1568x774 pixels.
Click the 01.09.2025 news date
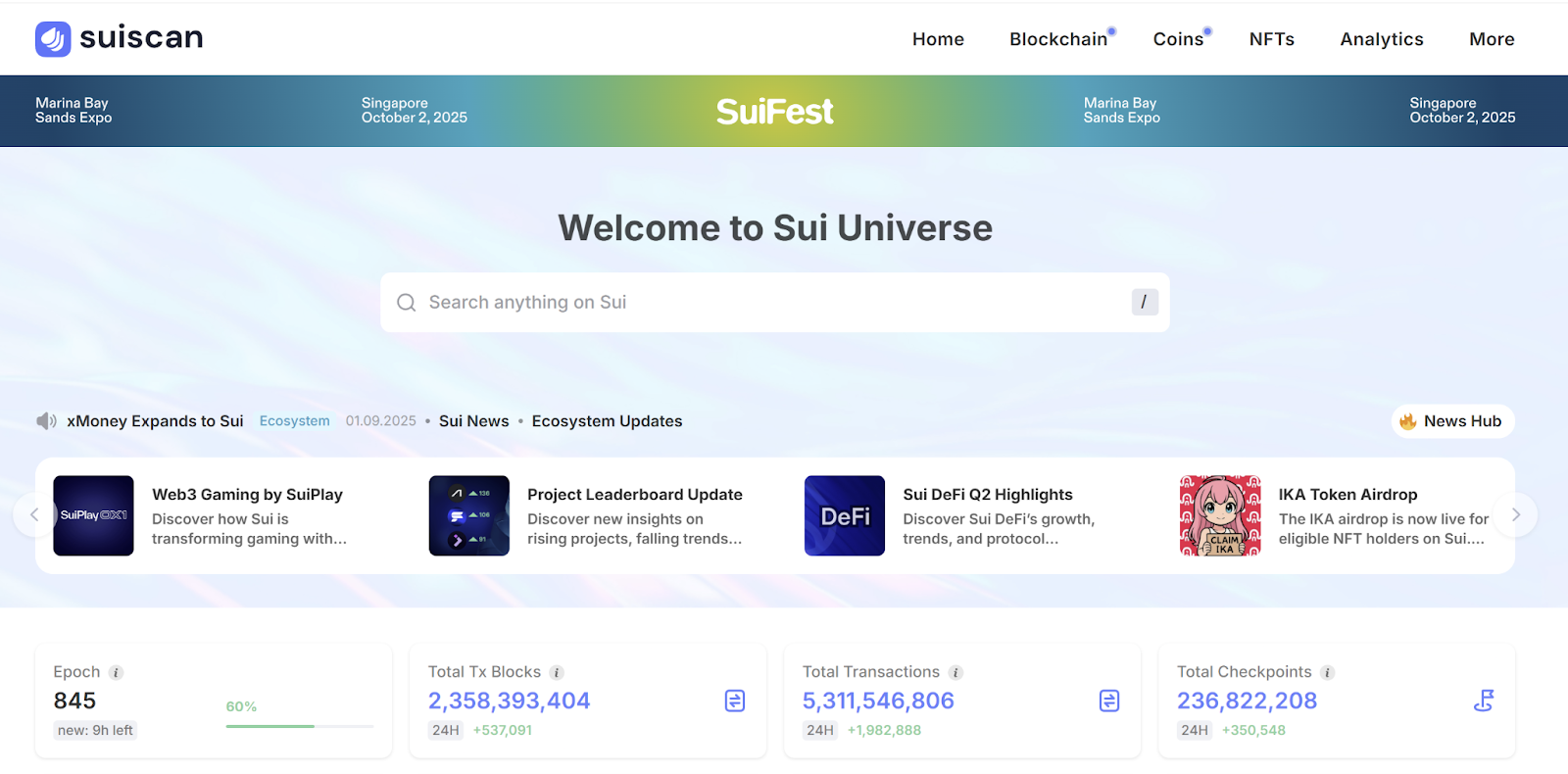tap(380, 421)
